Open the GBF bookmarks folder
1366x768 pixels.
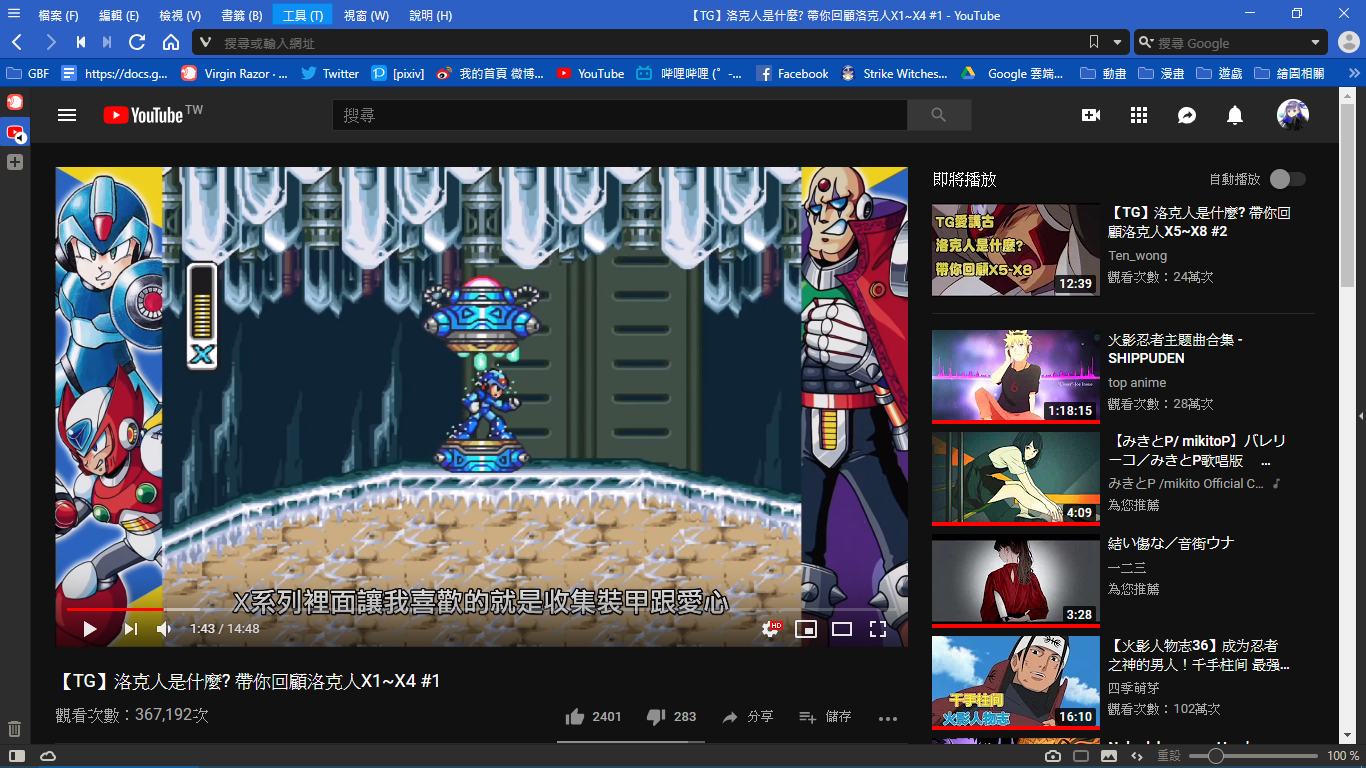coord(28,73)
